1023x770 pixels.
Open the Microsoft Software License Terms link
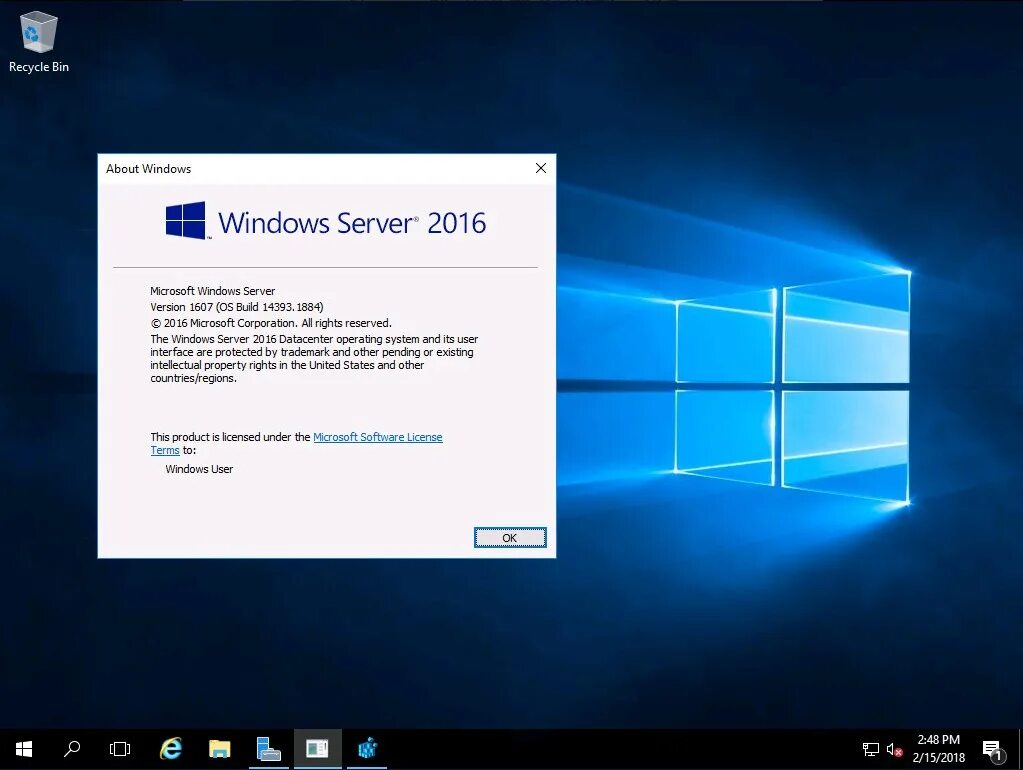pos(378,437)
